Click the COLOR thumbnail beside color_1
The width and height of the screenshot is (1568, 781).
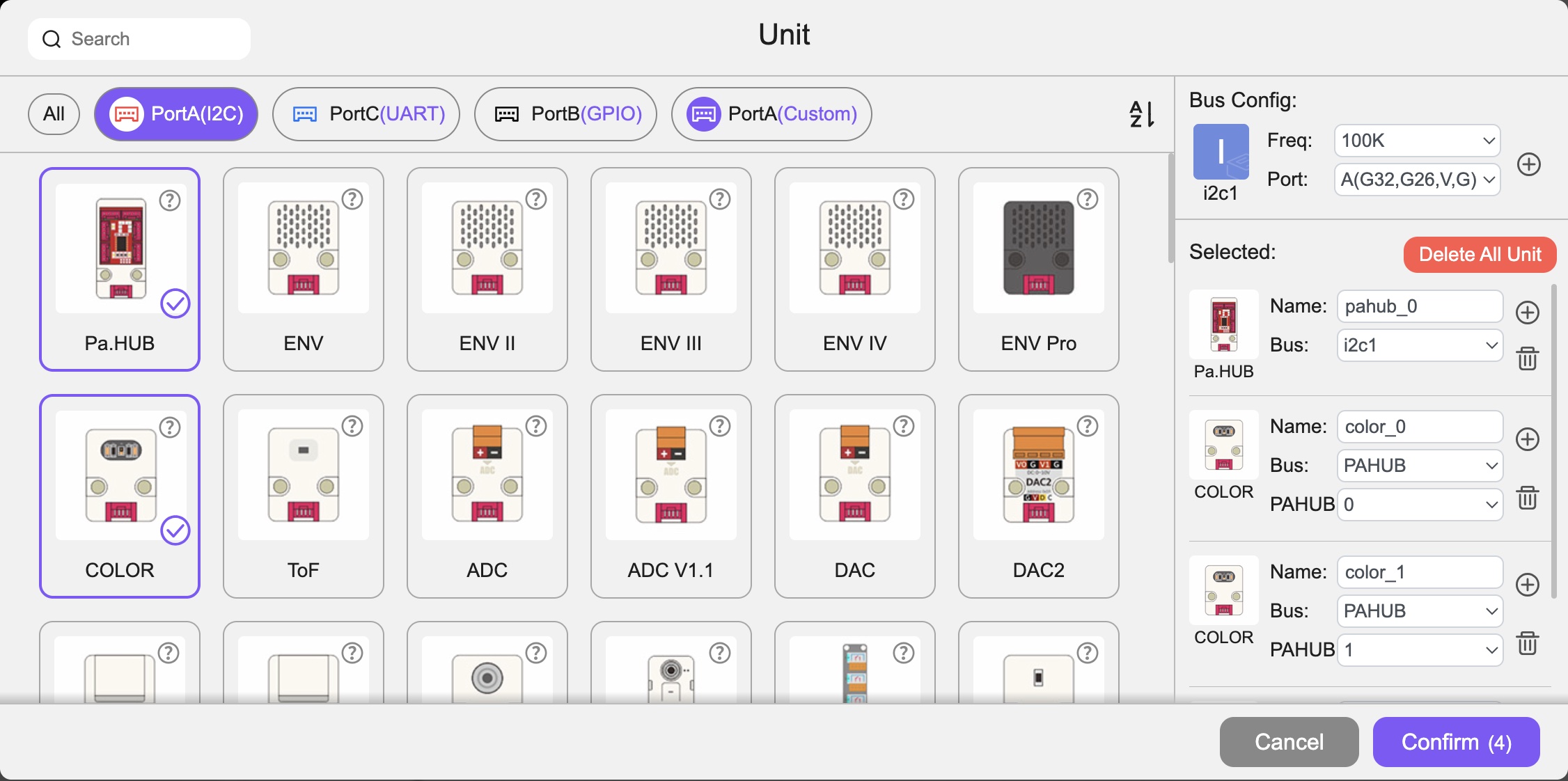pyautogui.click(x=1224, y=590)
